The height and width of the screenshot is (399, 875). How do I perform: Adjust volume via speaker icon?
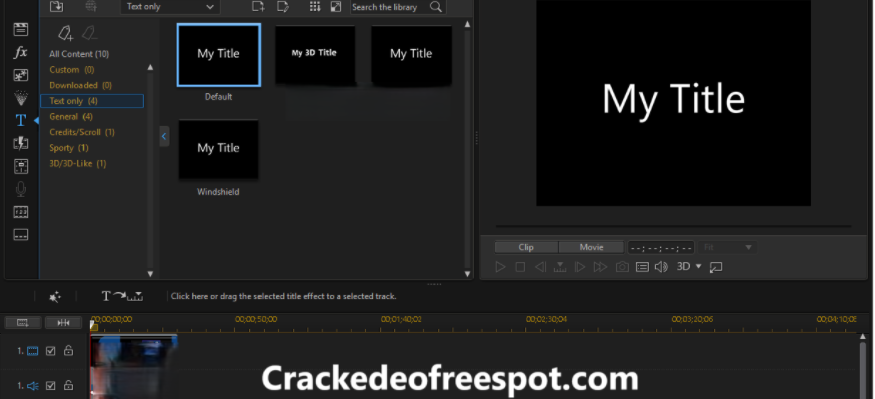661,267
